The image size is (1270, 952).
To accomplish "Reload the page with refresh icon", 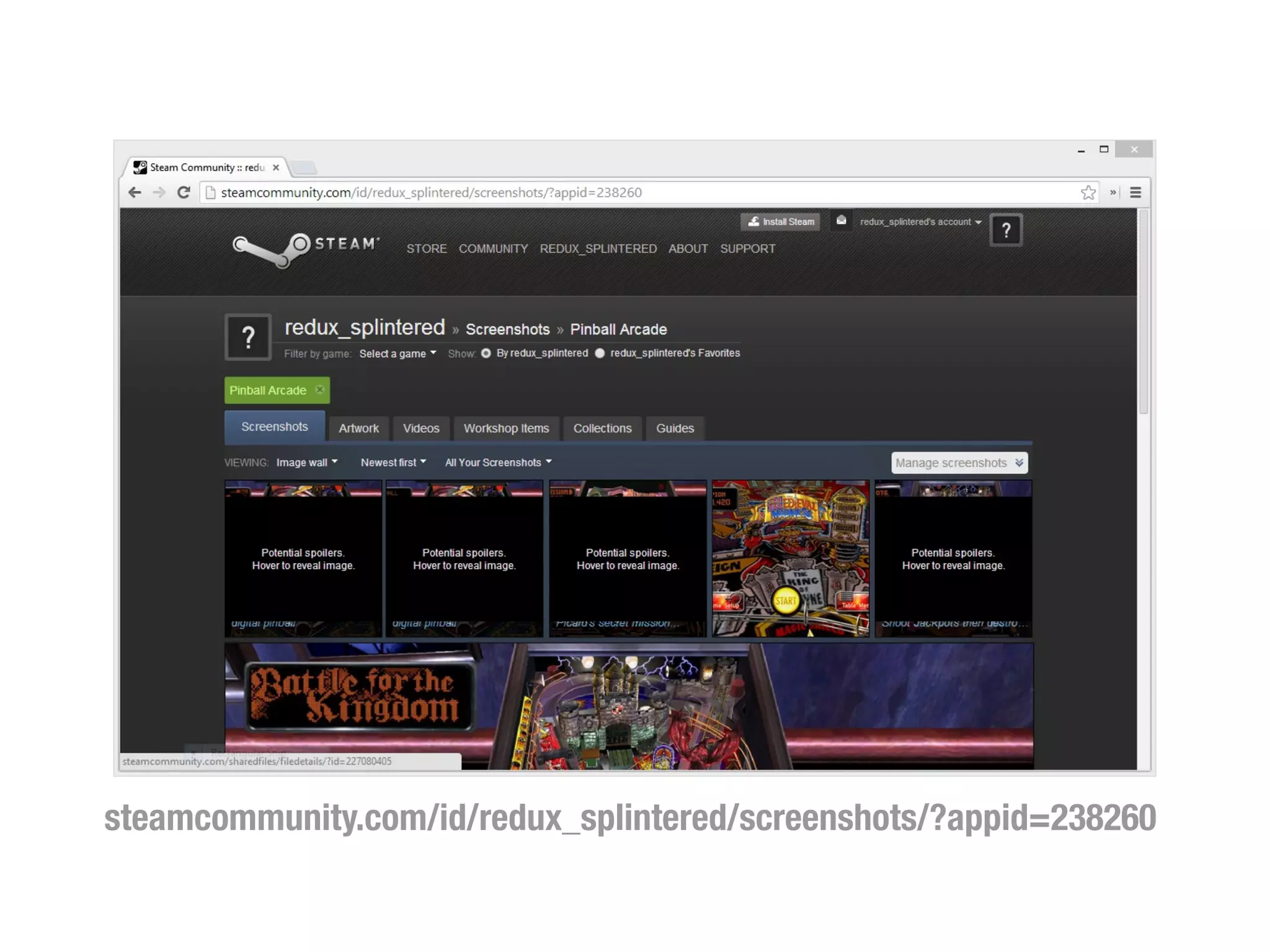I will [x=184, y=192].
